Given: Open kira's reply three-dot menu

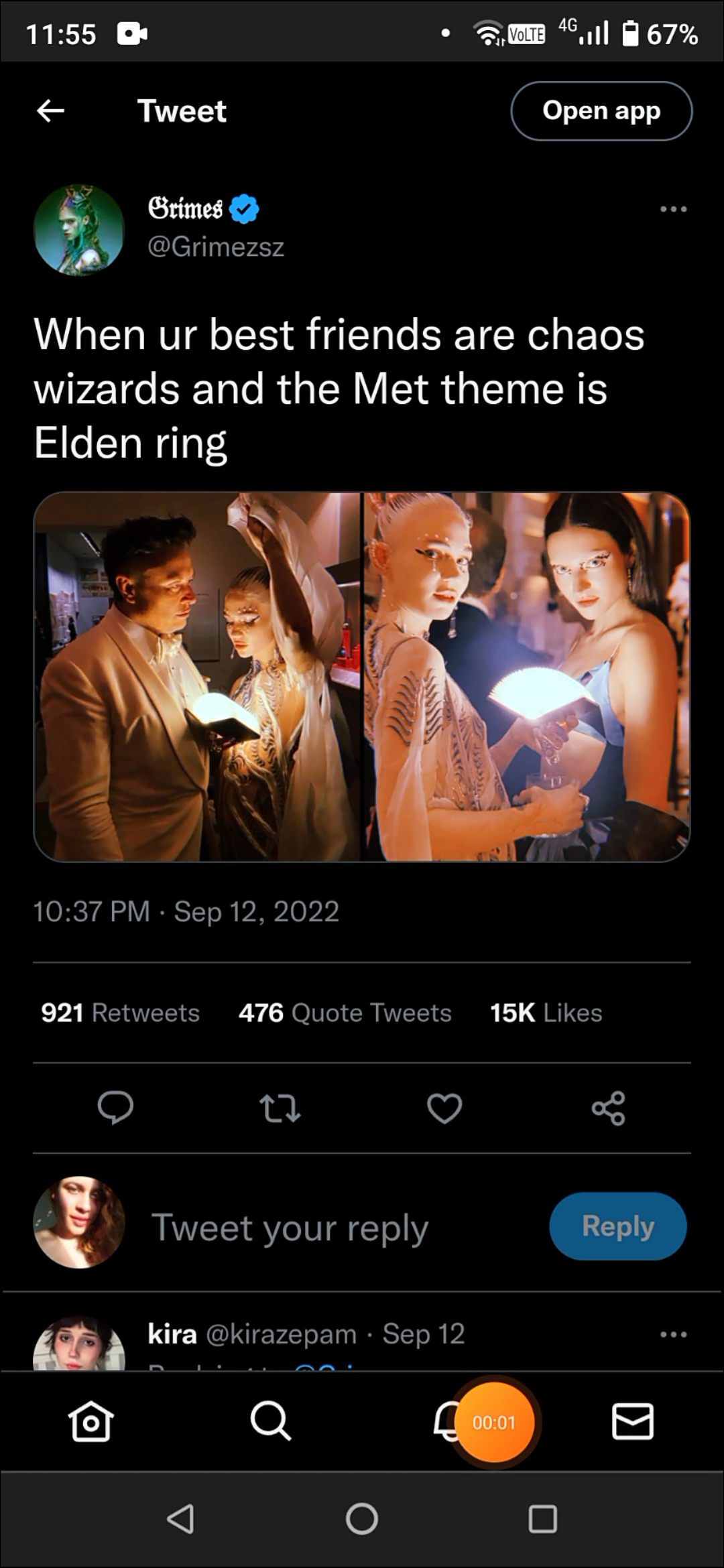Looking at the screenshot, I should click(x=673, y=1334).
